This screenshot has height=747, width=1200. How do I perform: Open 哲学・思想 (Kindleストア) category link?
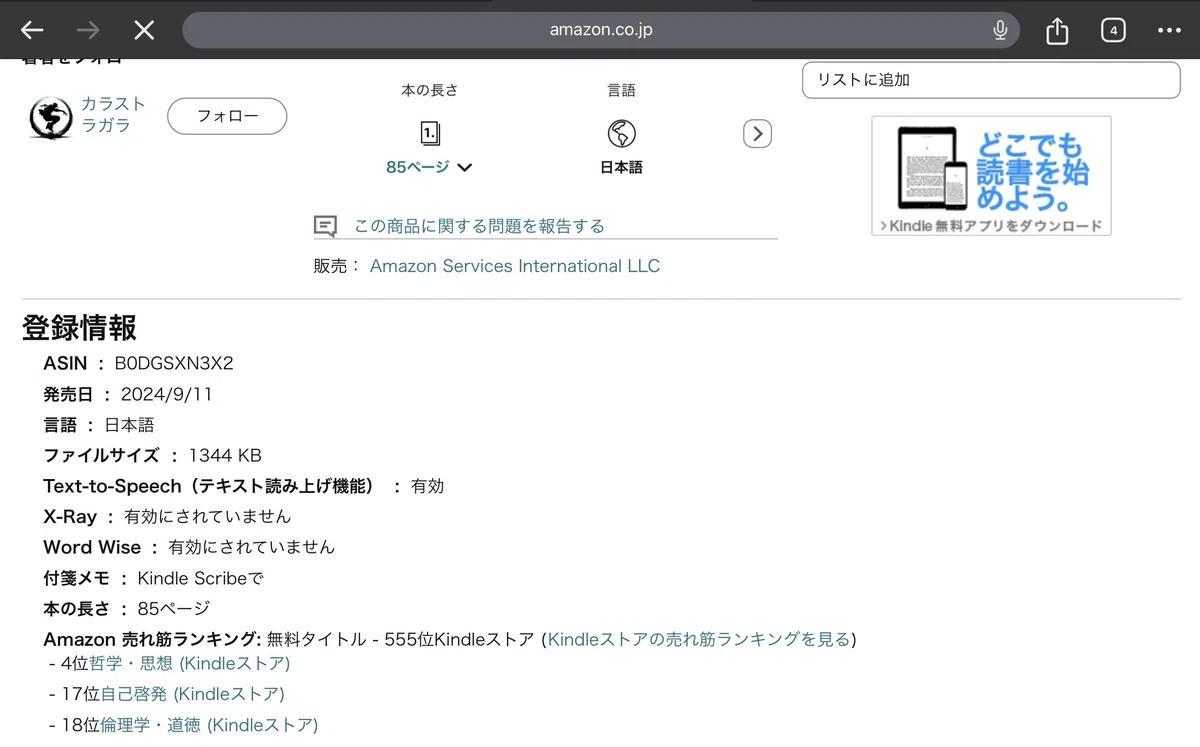(189, 663)
